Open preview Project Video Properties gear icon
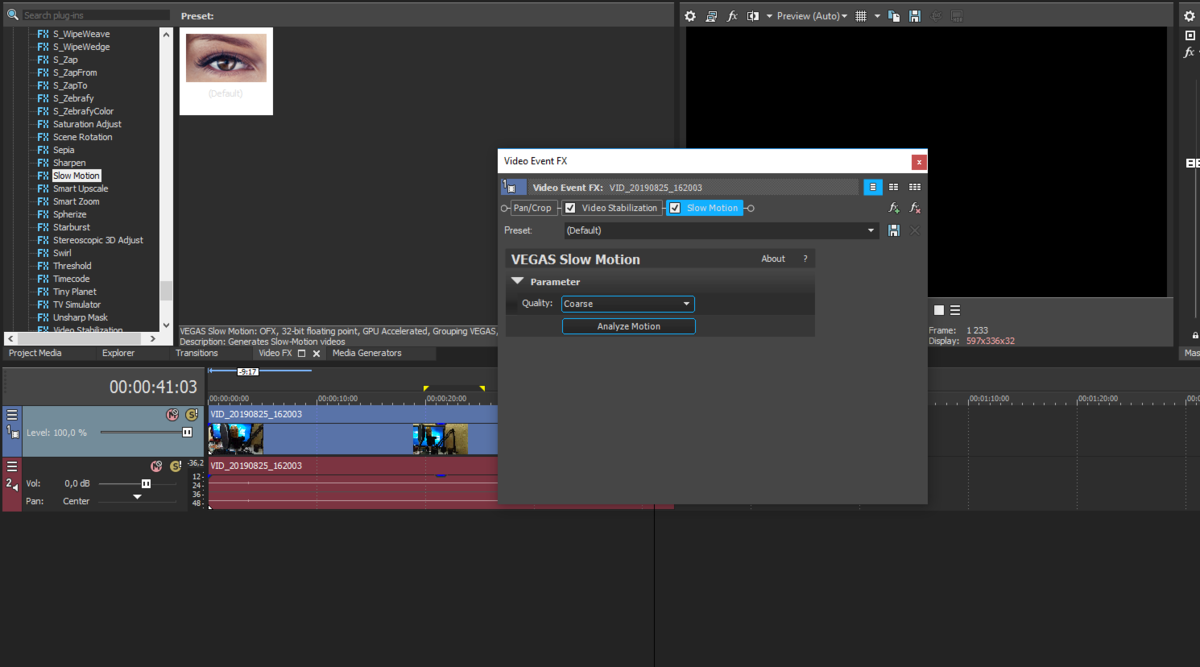Viewport: 1200px width, 667px height. (690, 16)
